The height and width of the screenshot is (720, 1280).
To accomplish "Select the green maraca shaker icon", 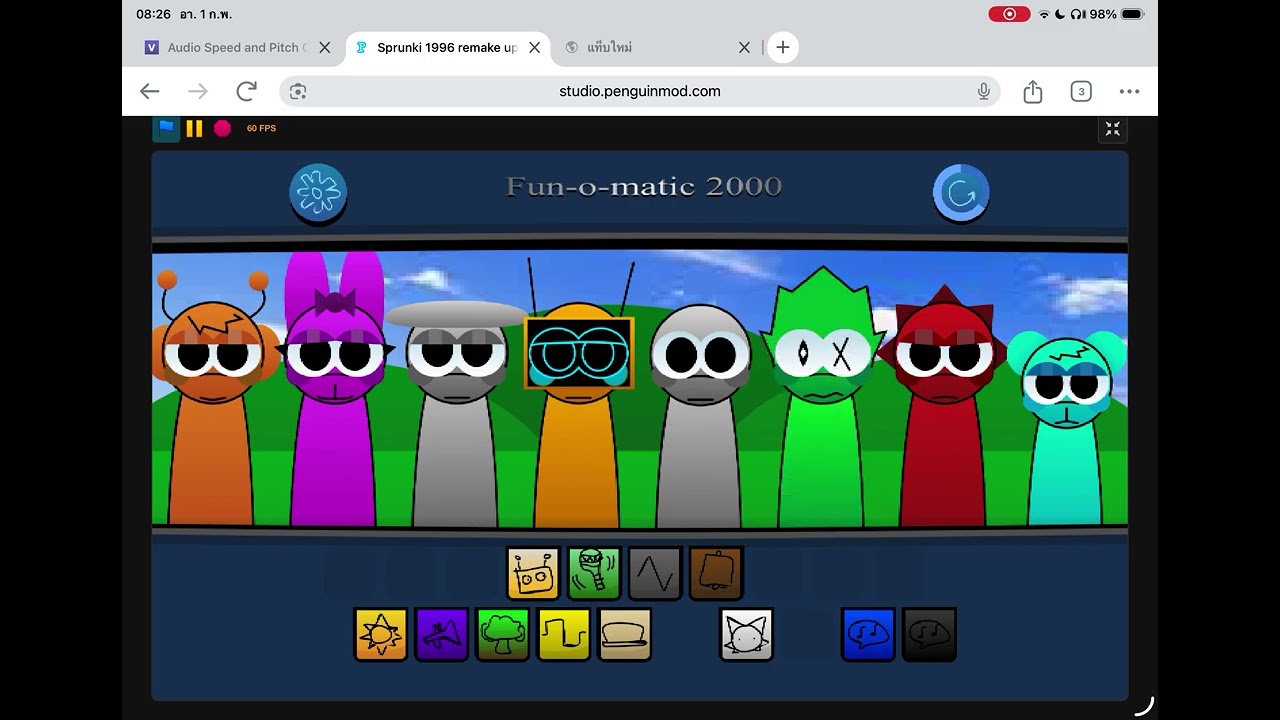I will (594, 573).
